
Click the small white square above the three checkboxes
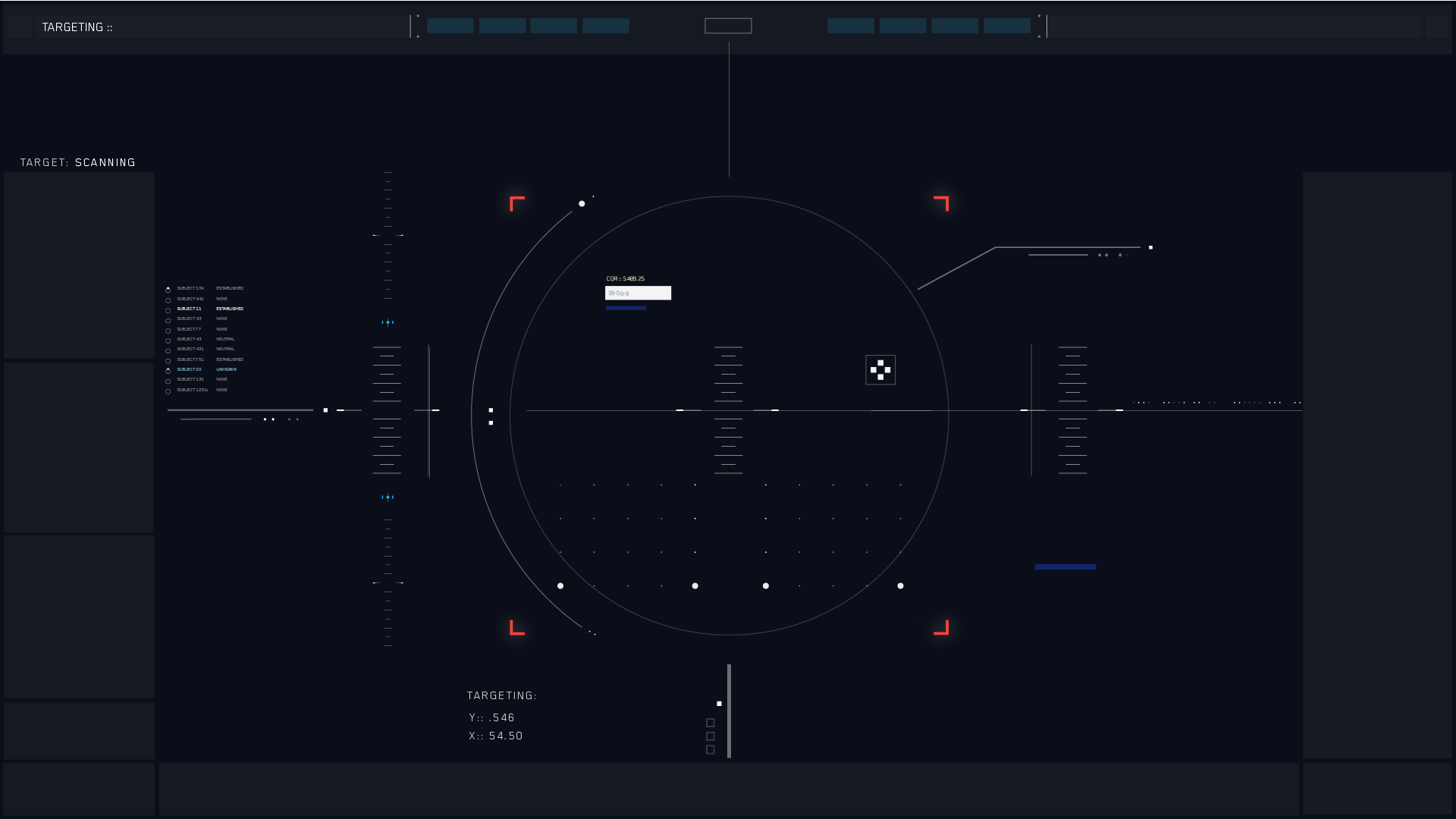point(719,704)
